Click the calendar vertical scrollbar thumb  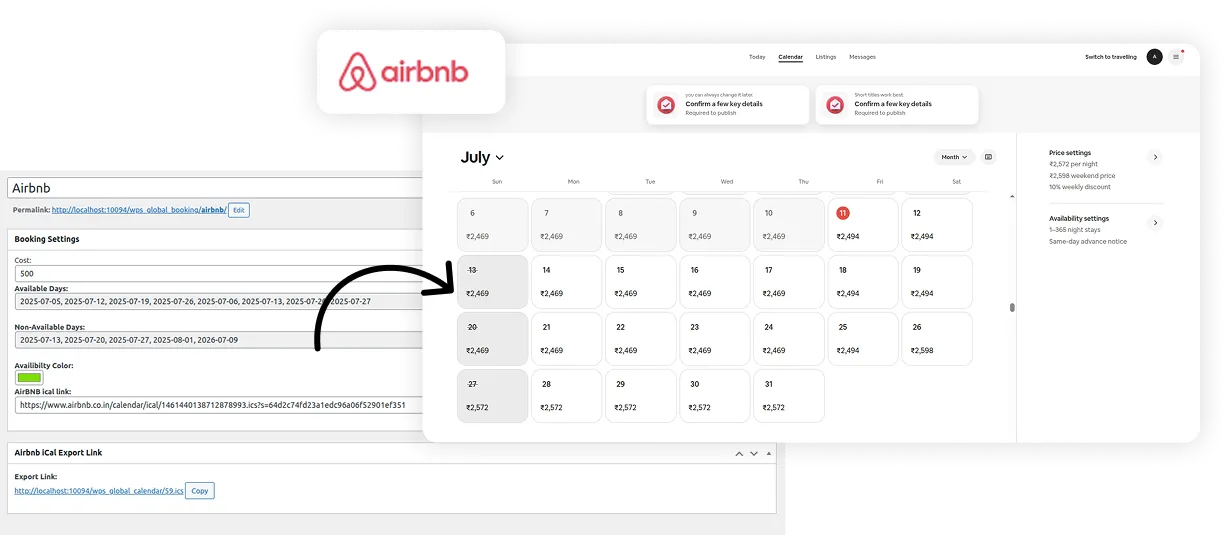point(1012,308)
